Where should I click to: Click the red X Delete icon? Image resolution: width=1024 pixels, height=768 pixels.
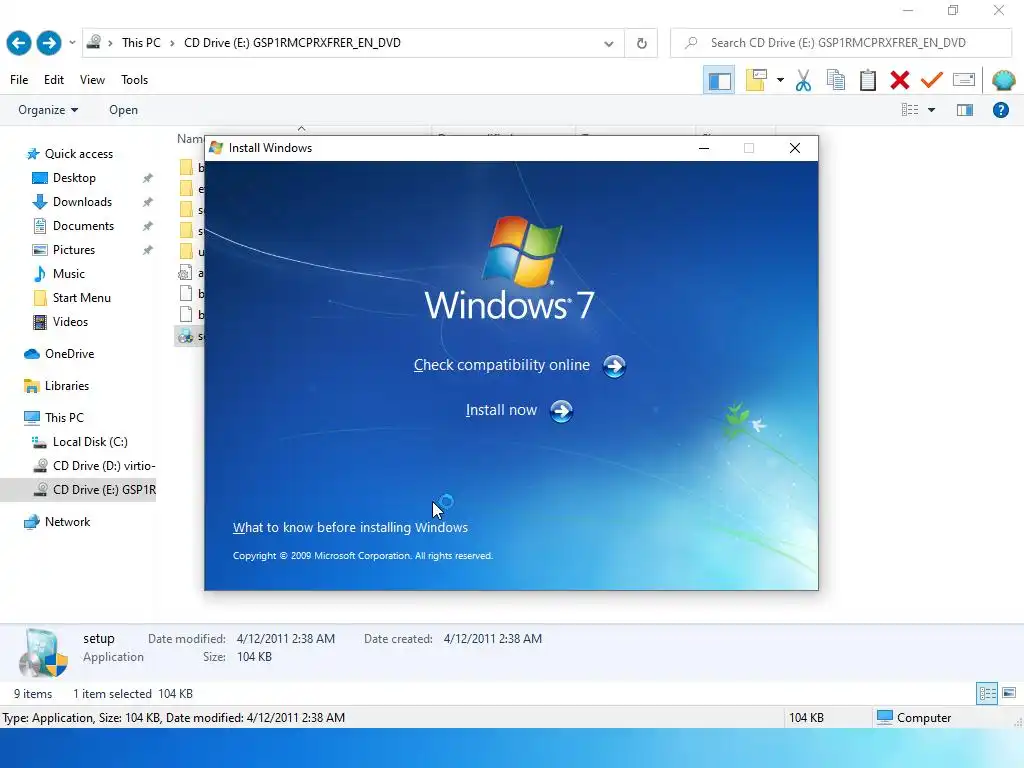pyautogui.click(x=900, y=80)
